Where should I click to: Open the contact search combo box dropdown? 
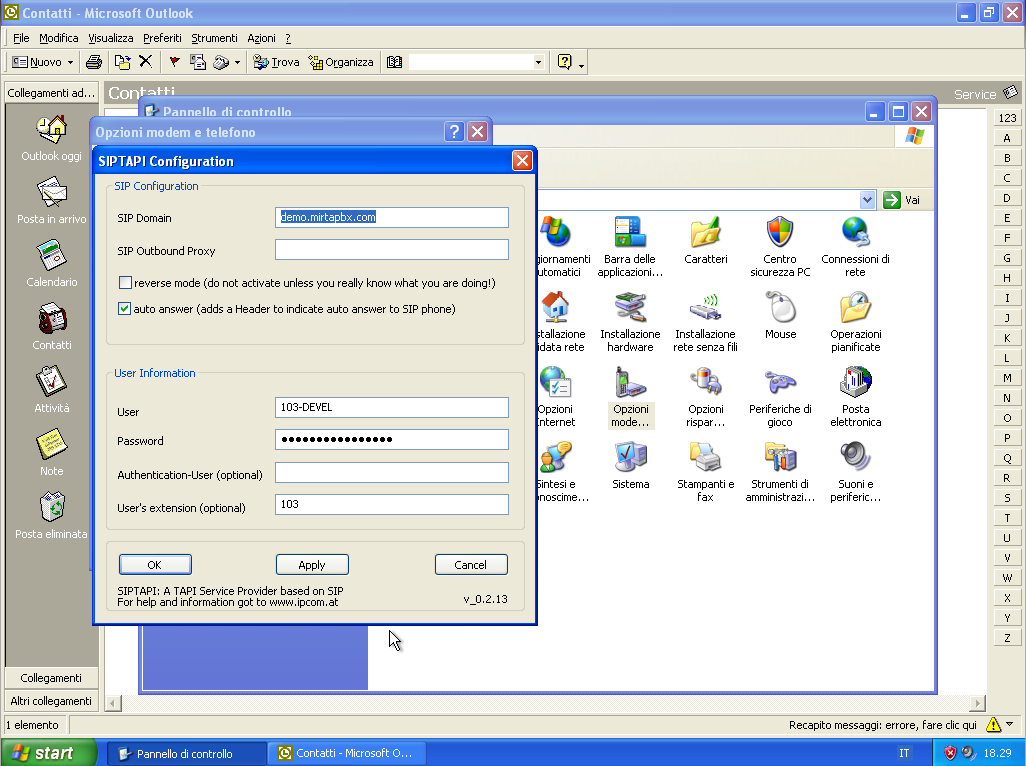539,63
